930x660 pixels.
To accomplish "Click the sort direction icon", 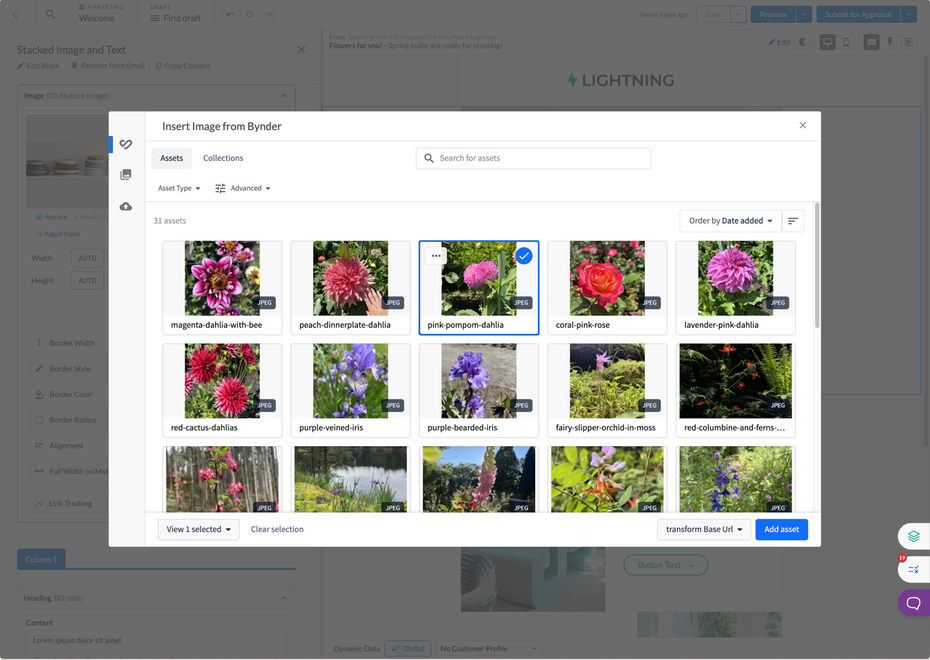I will coord(793,221).
